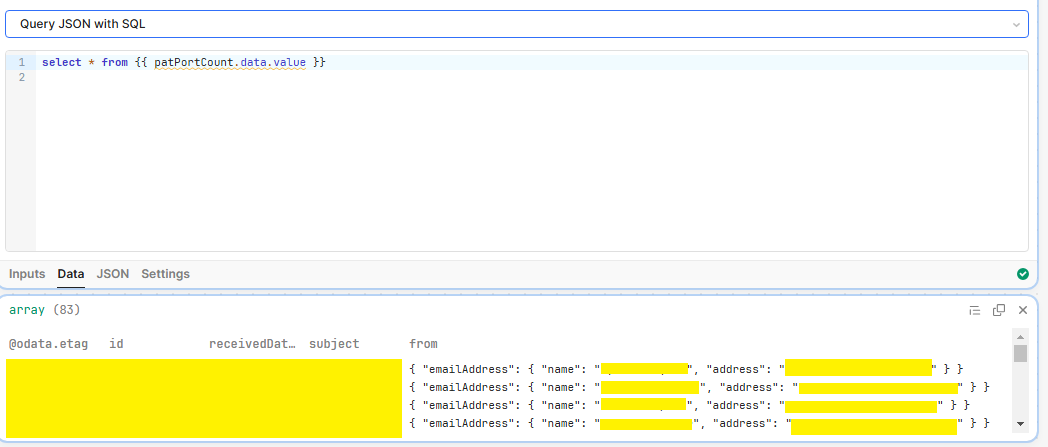
Task: Click the copy results icon
Action: tap(998, 311)
